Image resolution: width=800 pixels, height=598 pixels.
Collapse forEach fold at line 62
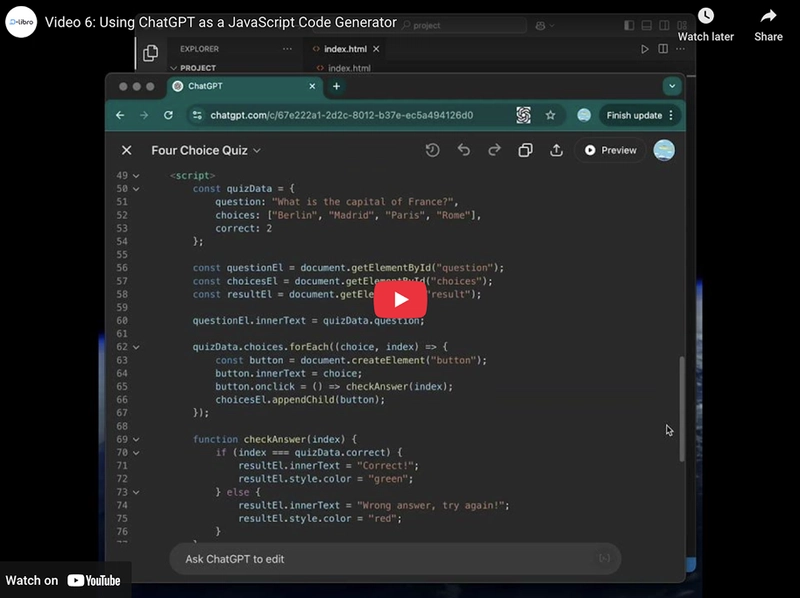(136, 347)
